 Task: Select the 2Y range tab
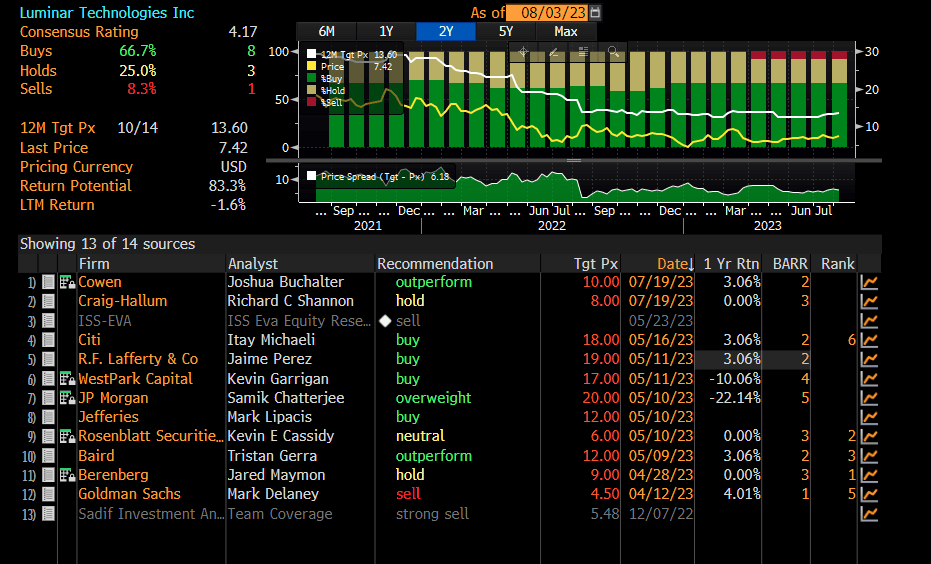coord(446,31)
